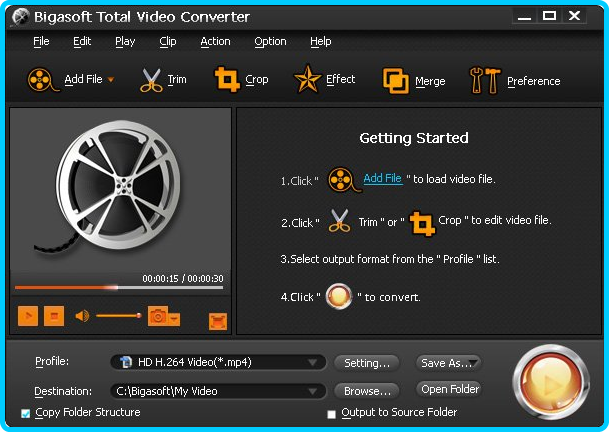The width and height of the screenshot is (609, 432).
Task: Open the Option menu
Action: tap(270, 42)
